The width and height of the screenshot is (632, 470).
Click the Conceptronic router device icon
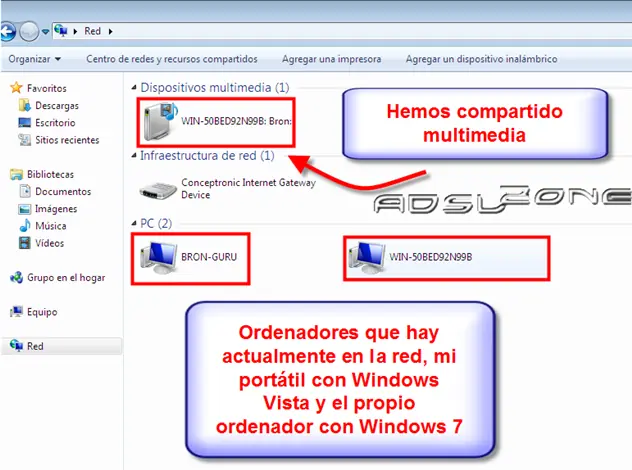point(158,189)
